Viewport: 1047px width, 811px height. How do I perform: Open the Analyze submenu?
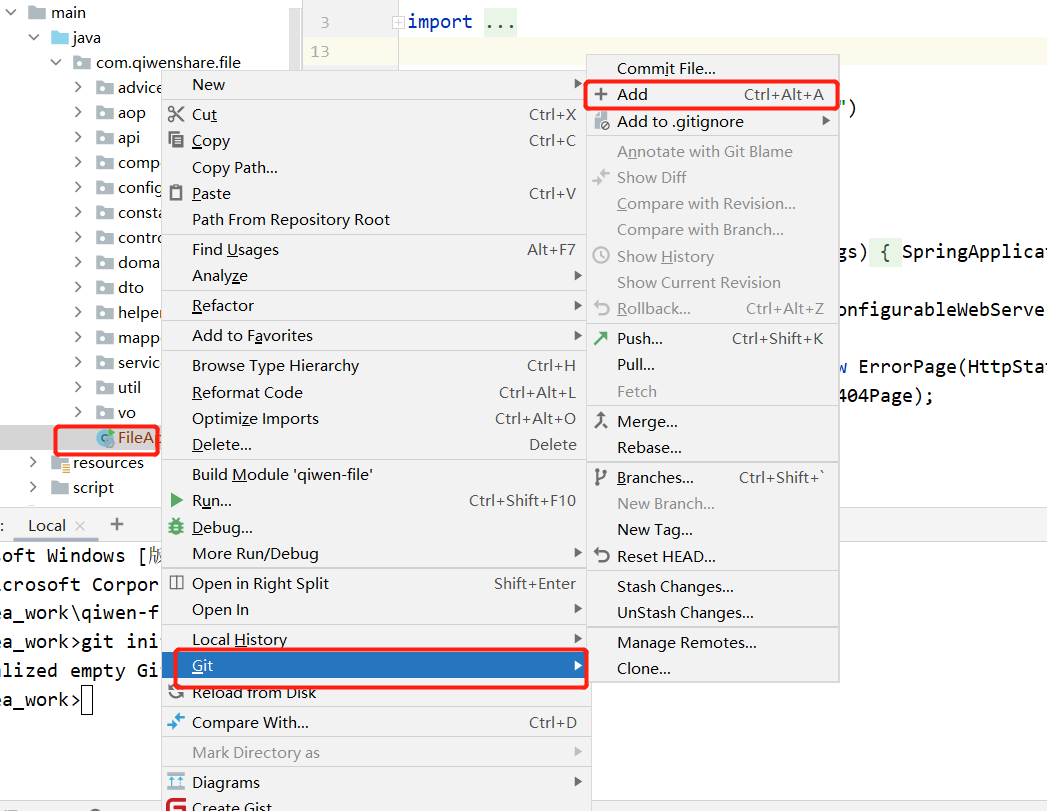[374, 275]
